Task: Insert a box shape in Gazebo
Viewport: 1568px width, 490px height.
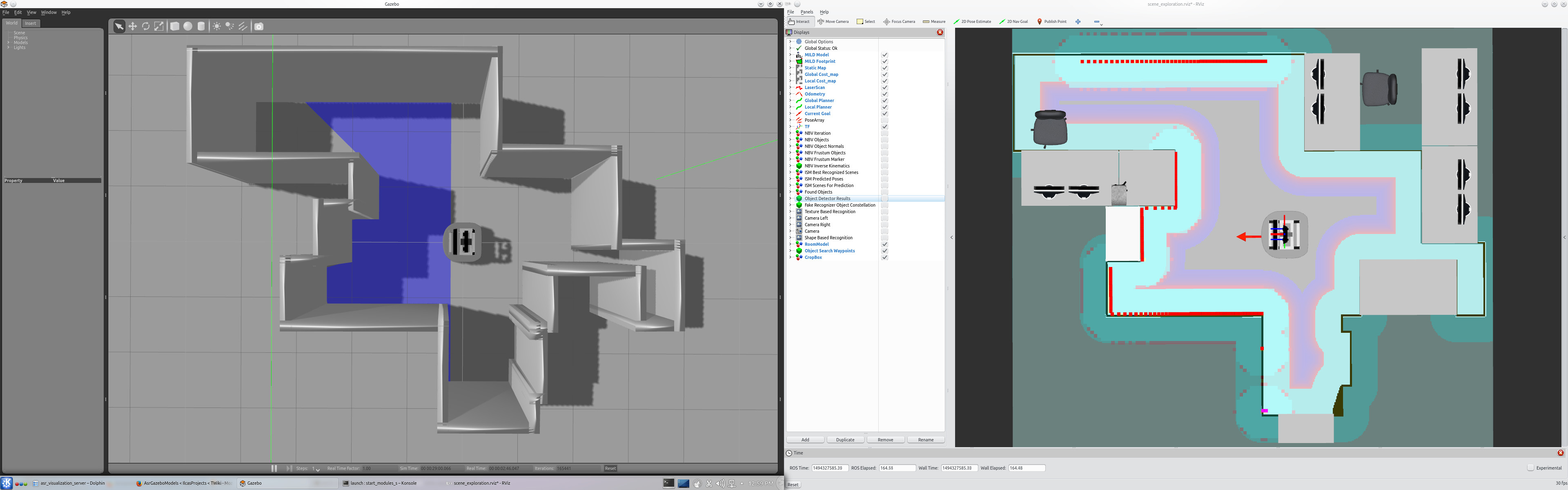Action: (175, 26)
